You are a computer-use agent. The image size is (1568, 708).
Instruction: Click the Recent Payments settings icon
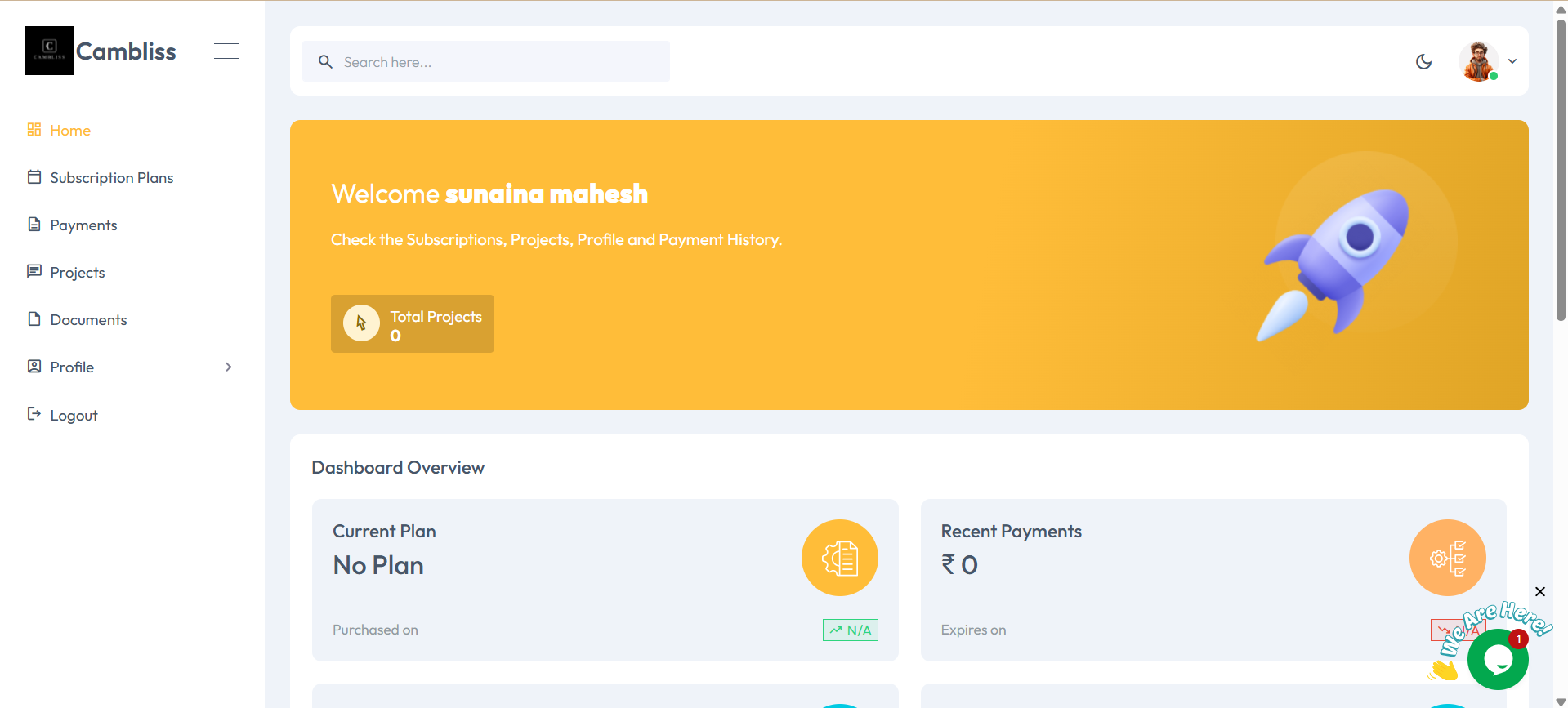tap(1447, 558)
